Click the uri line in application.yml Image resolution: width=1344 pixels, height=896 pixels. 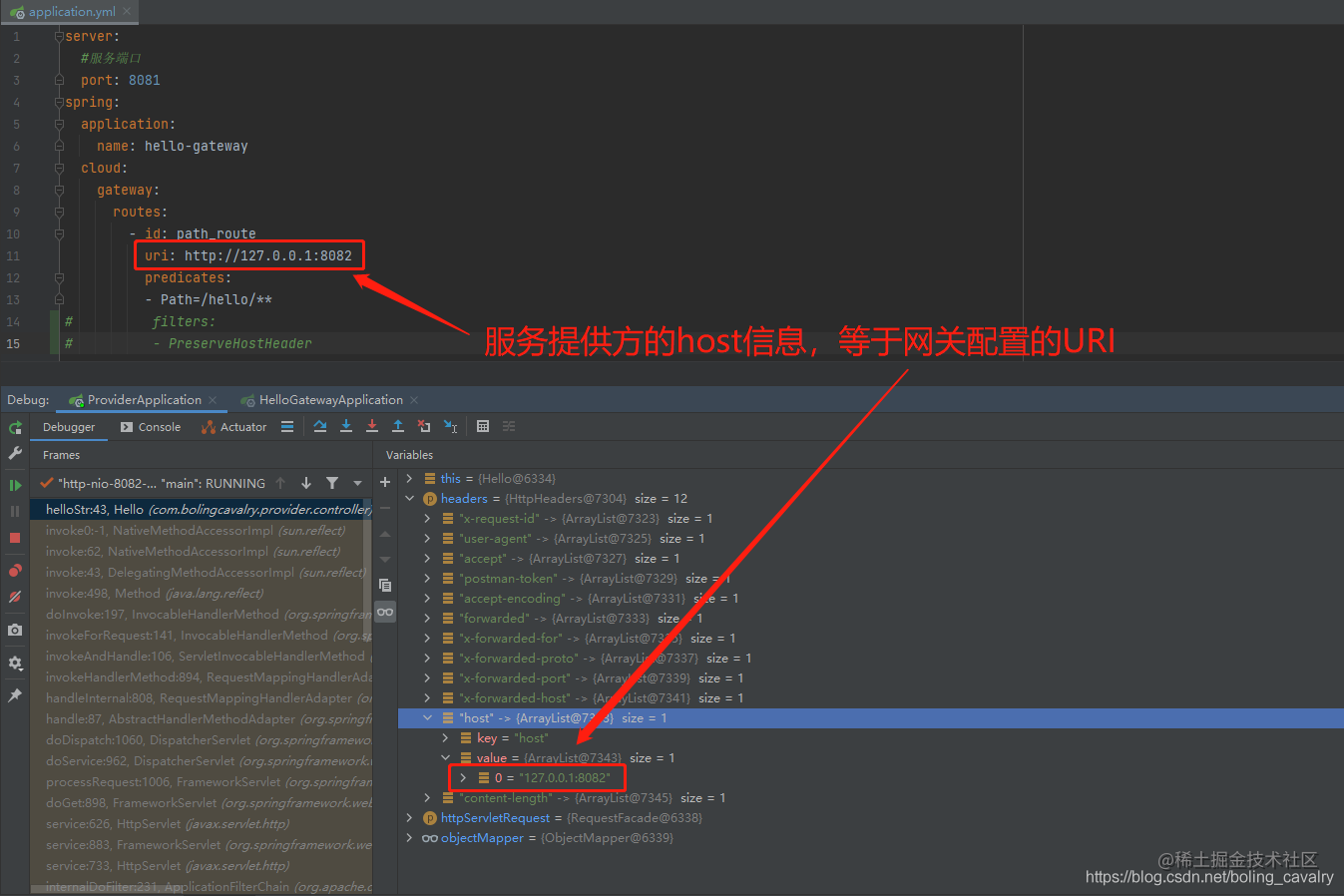pyautogui.click(x=248, y=255)
